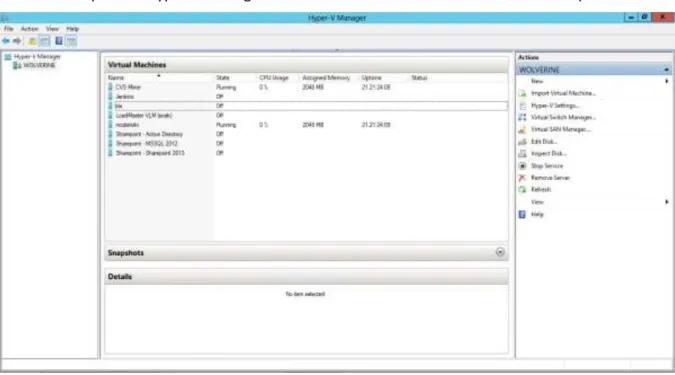675x375 pixels.
Task: Click the Details section header
Action: (x=306, y=277)
